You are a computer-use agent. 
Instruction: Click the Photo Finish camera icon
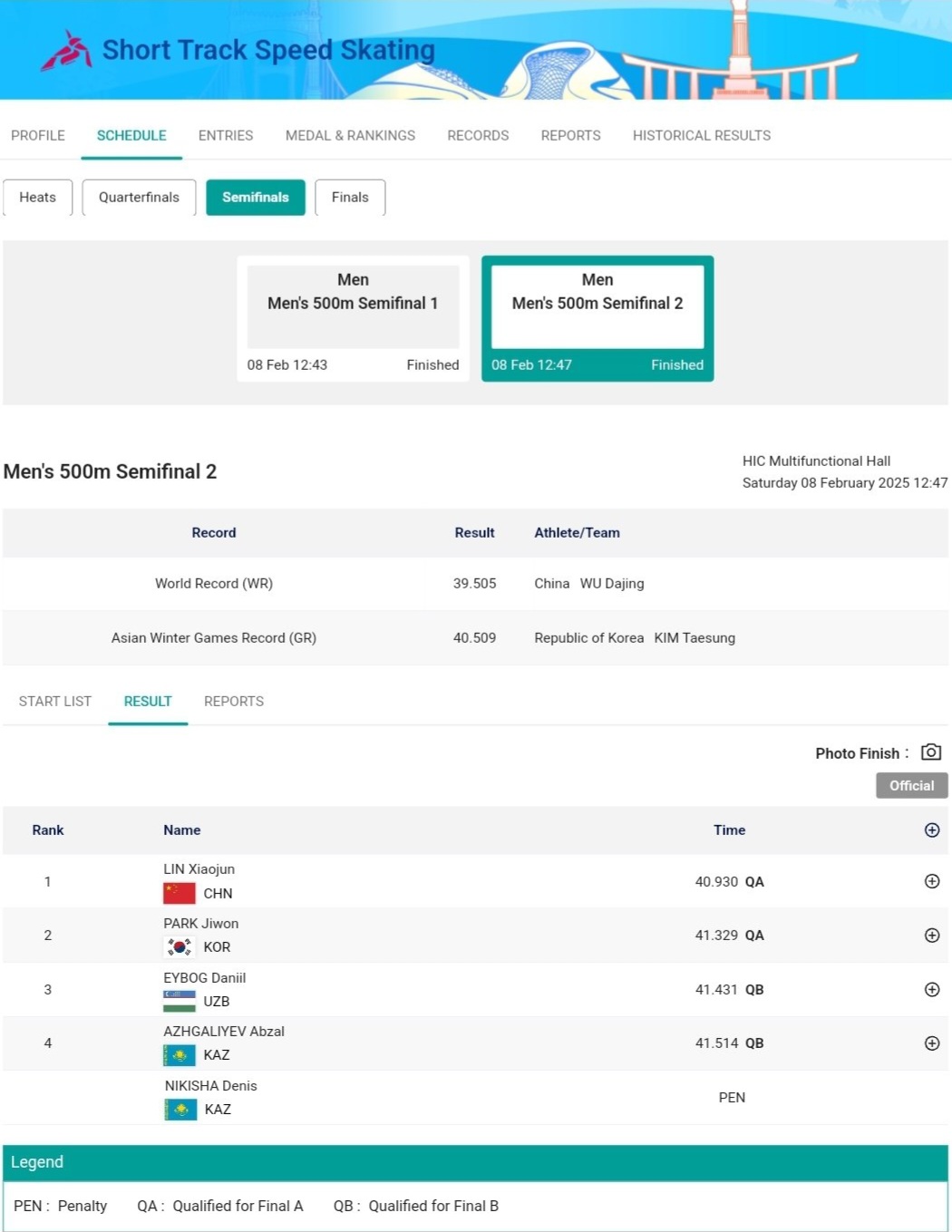tap(930, 752)
